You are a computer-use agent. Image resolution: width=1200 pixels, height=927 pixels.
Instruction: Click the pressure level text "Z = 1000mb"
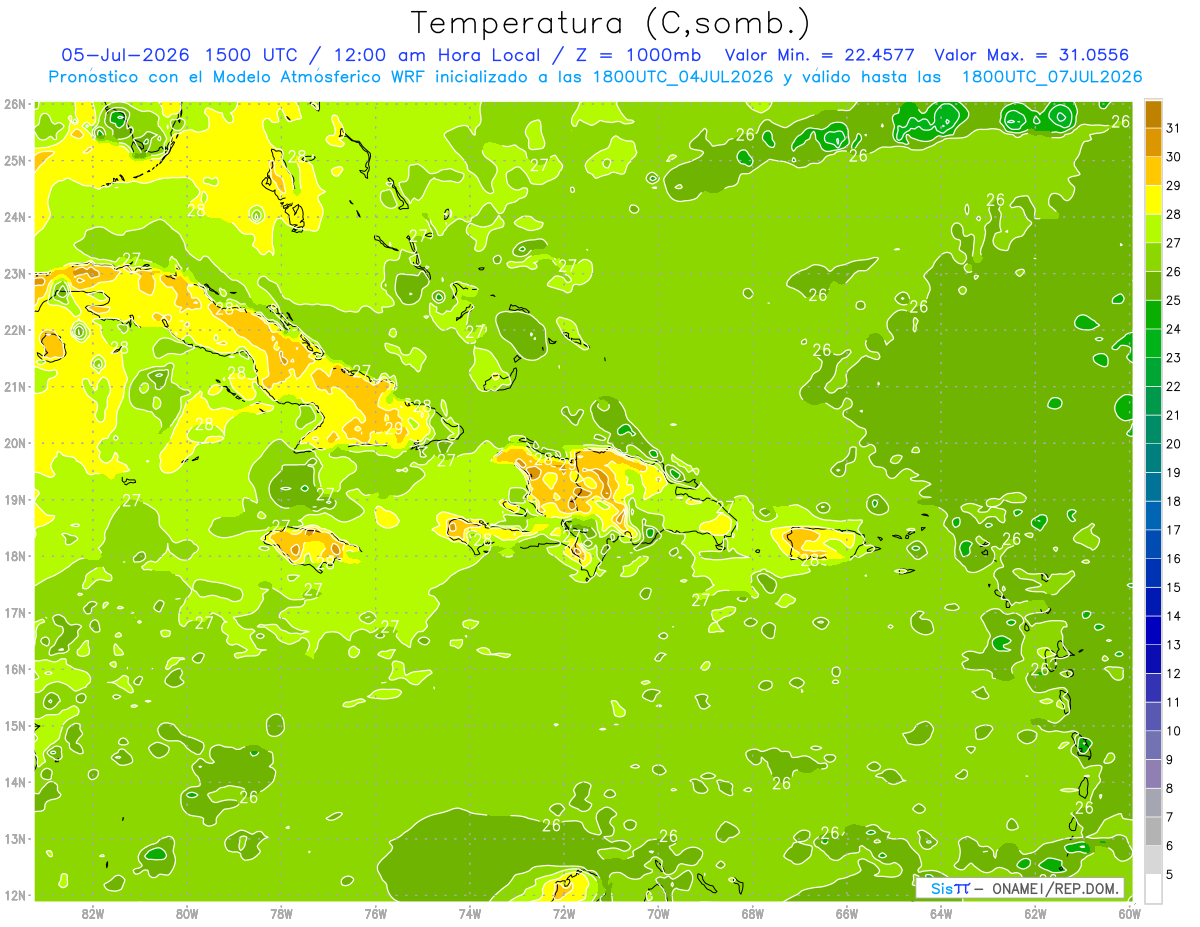(638, 55)
